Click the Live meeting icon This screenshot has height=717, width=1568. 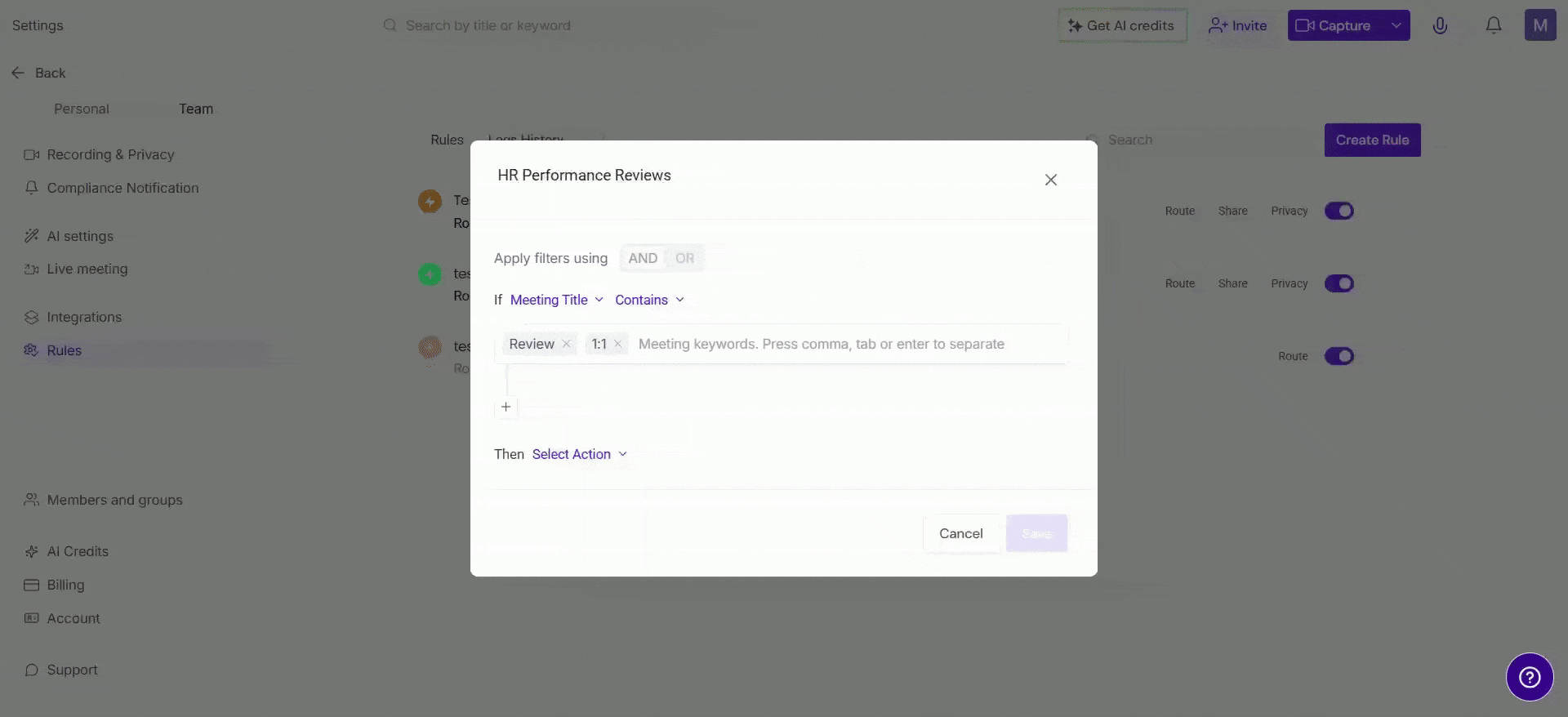tap(32, 269)
